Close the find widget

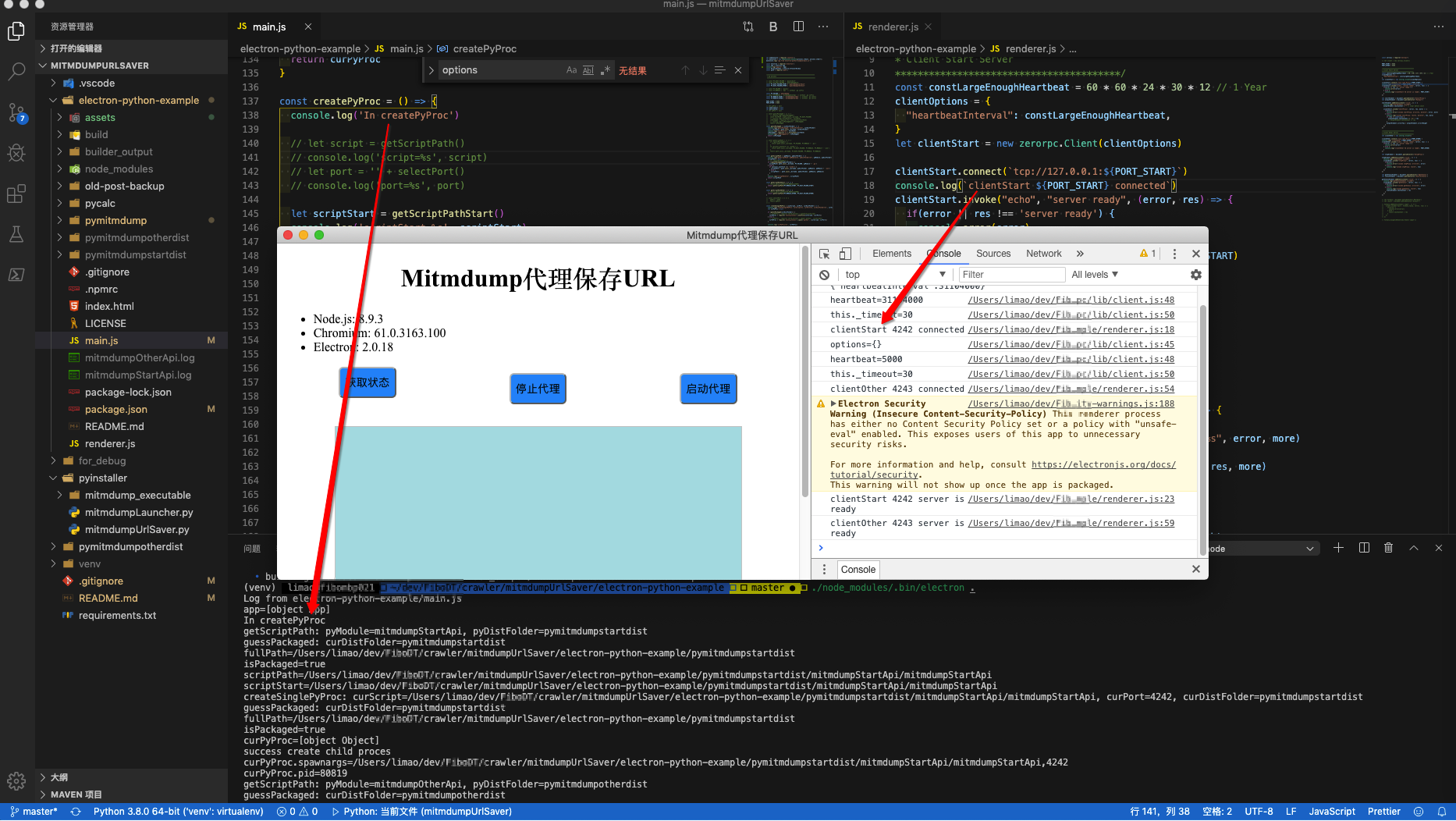point(738,70)
